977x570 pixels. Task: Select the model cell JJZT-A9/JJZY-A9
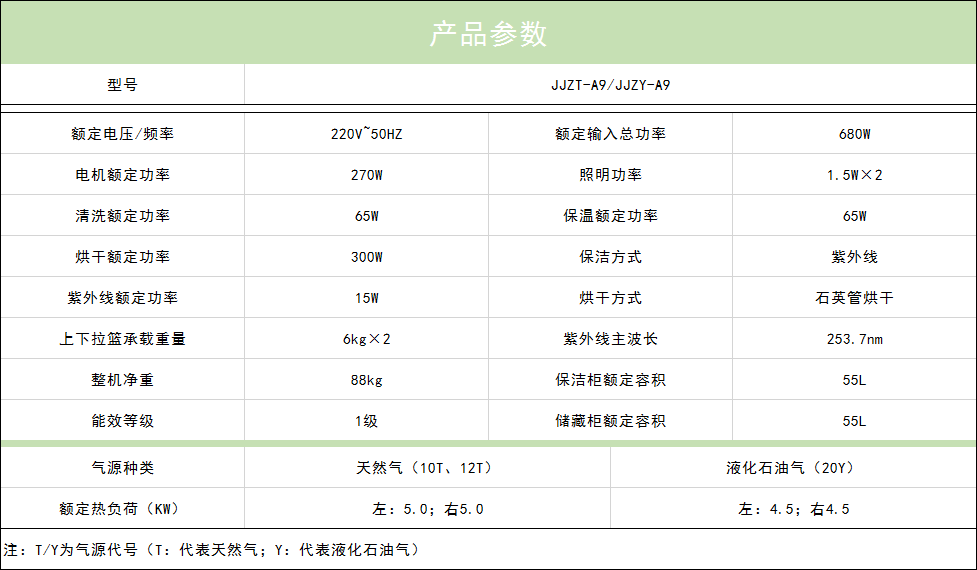pos(610,85)
